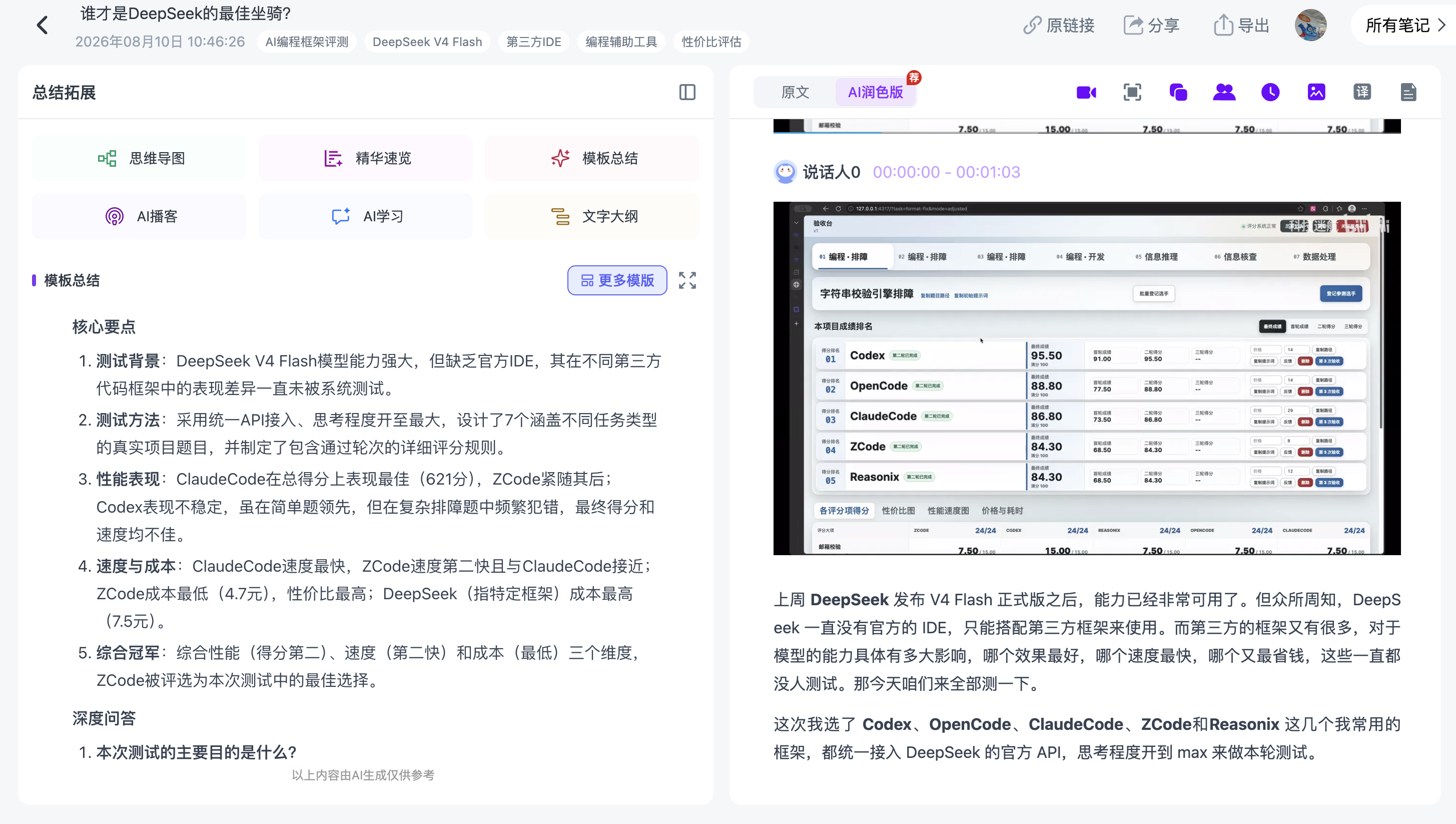Viewport: 1456px width, 824px height.
Task: Click transcript paragraph starting 这次我选了
Action: pyautogui.click(x=1087, y=738)
